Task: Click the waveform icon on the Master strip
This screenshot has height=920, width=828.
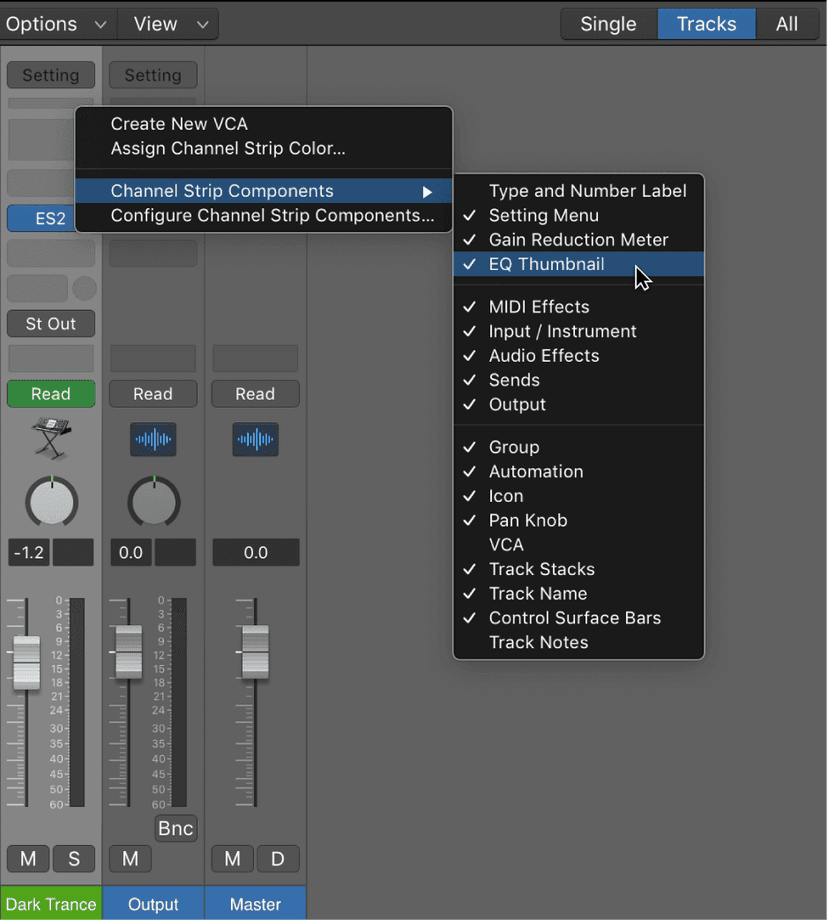Action: [255, 439]
